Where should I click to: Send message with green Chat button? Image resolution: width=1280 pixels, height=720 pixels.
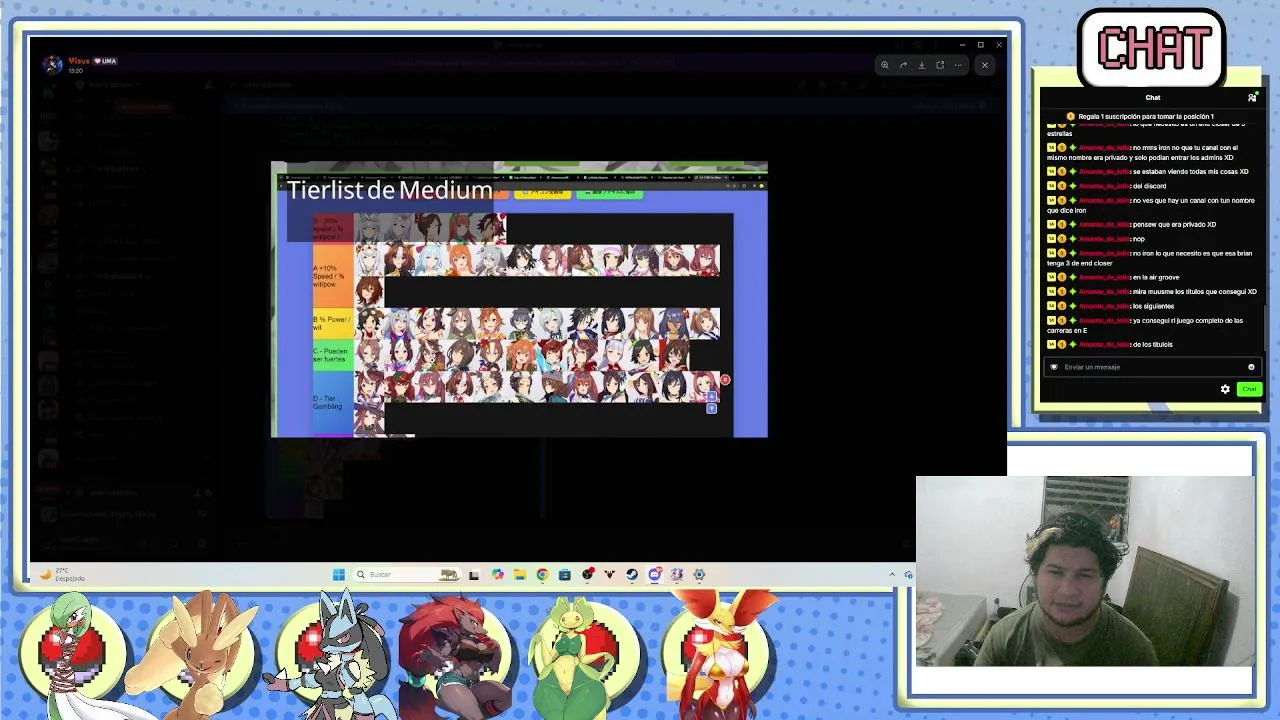(1249, 389)
